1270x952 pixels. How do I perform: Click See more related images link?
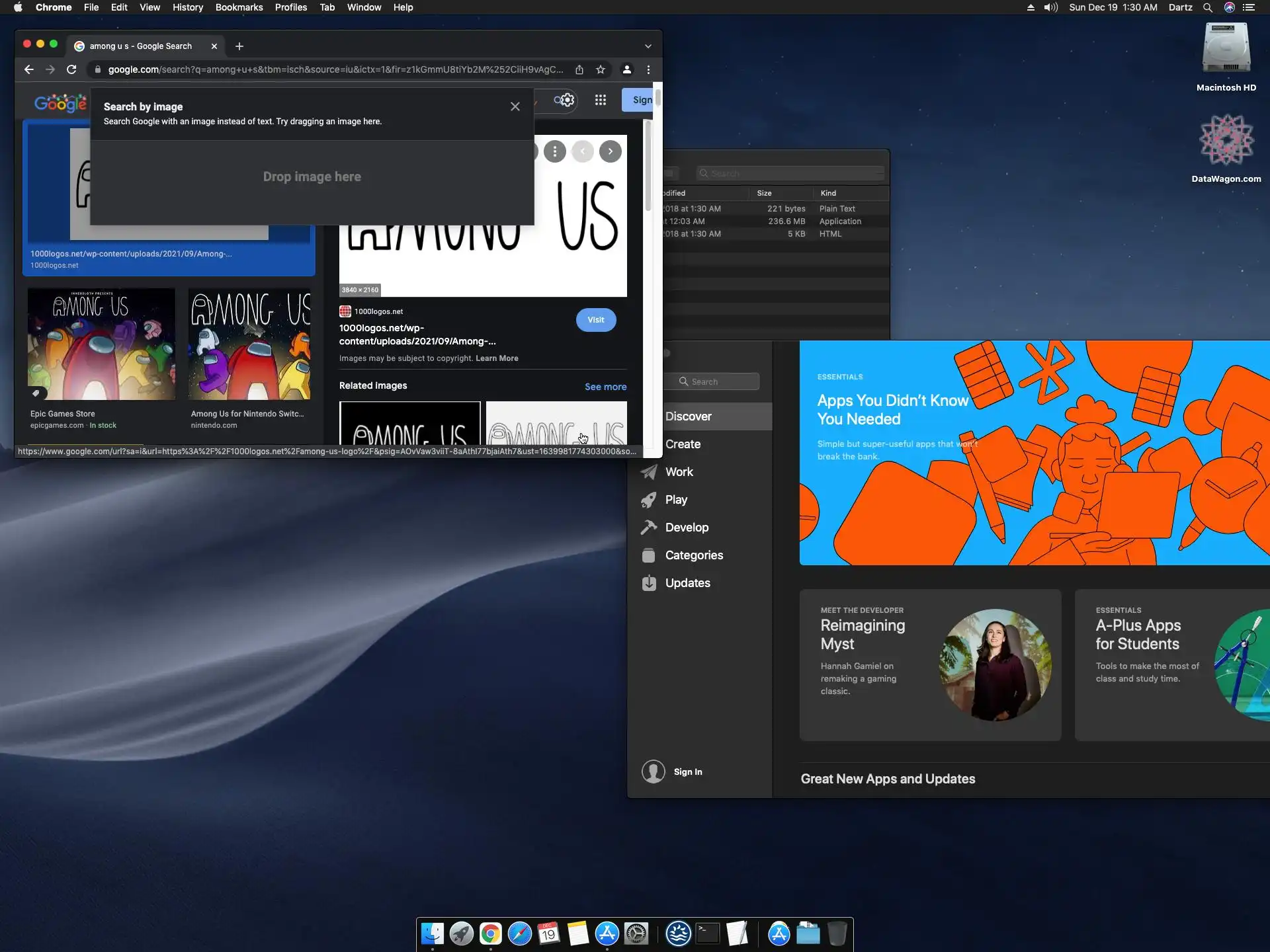point(605,387)
